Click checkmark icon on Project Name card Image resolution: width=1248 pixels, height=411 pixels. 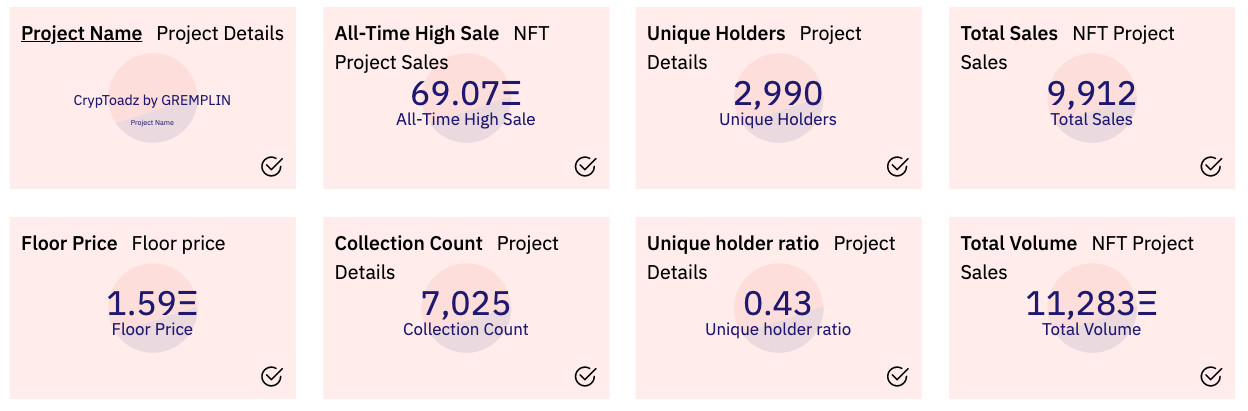(271, 166)
